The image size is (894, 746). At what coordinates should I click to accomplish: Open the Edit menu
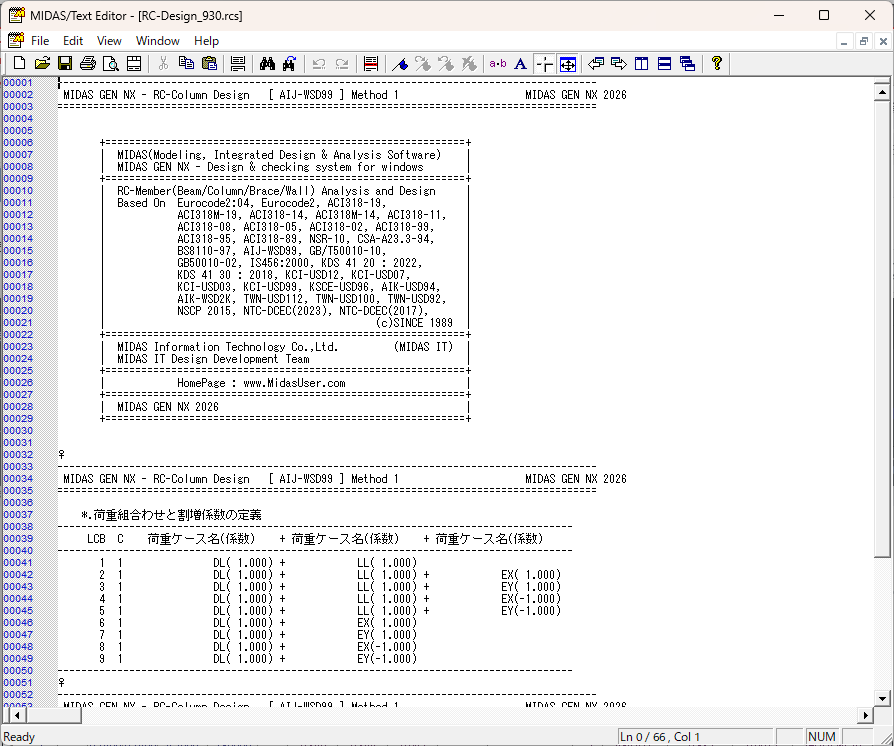click(73, 40)
